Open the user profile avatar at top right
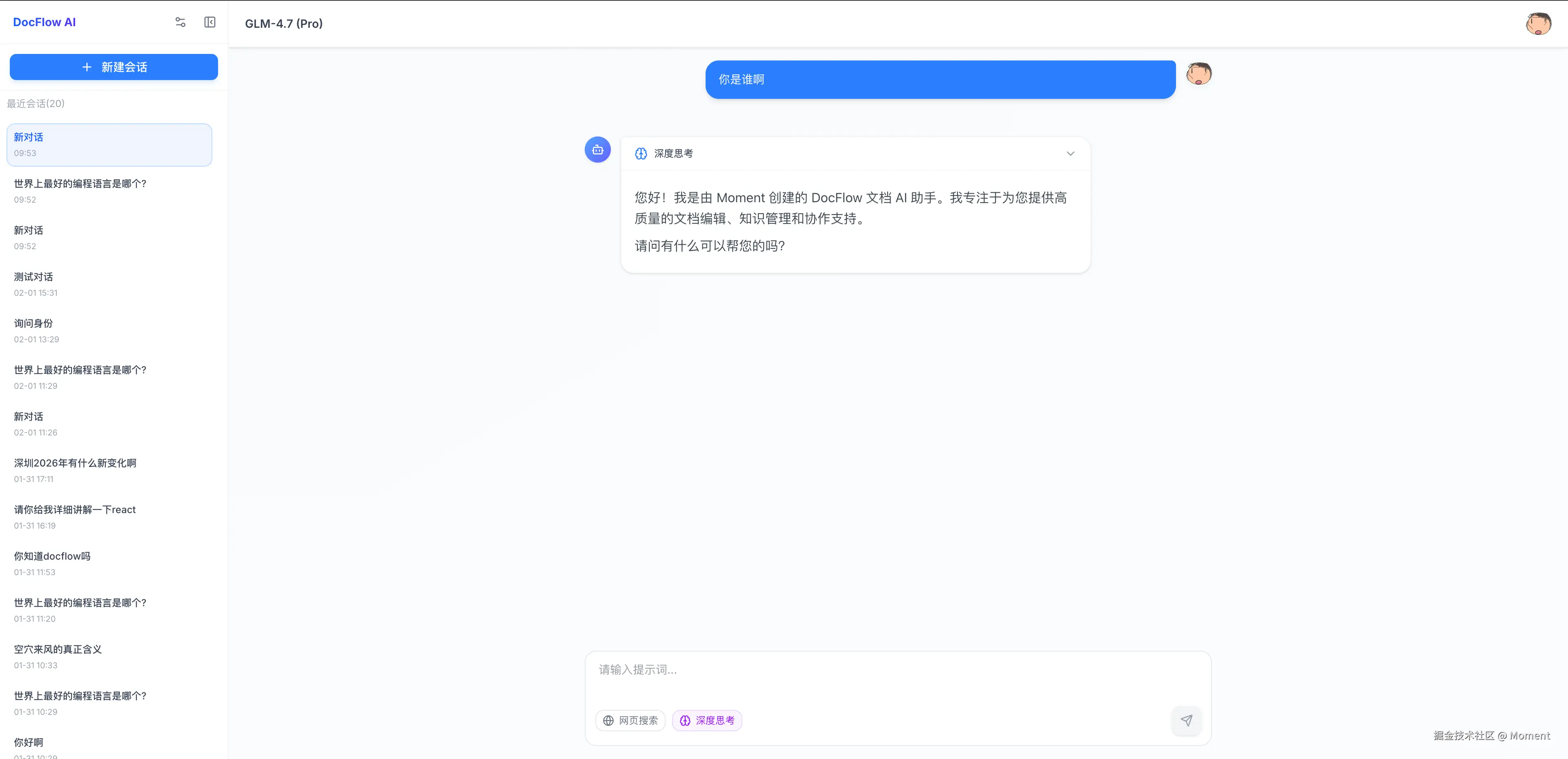This screenshot has height=759, width=1568. pyautogui.click(x=1538, y=24)
